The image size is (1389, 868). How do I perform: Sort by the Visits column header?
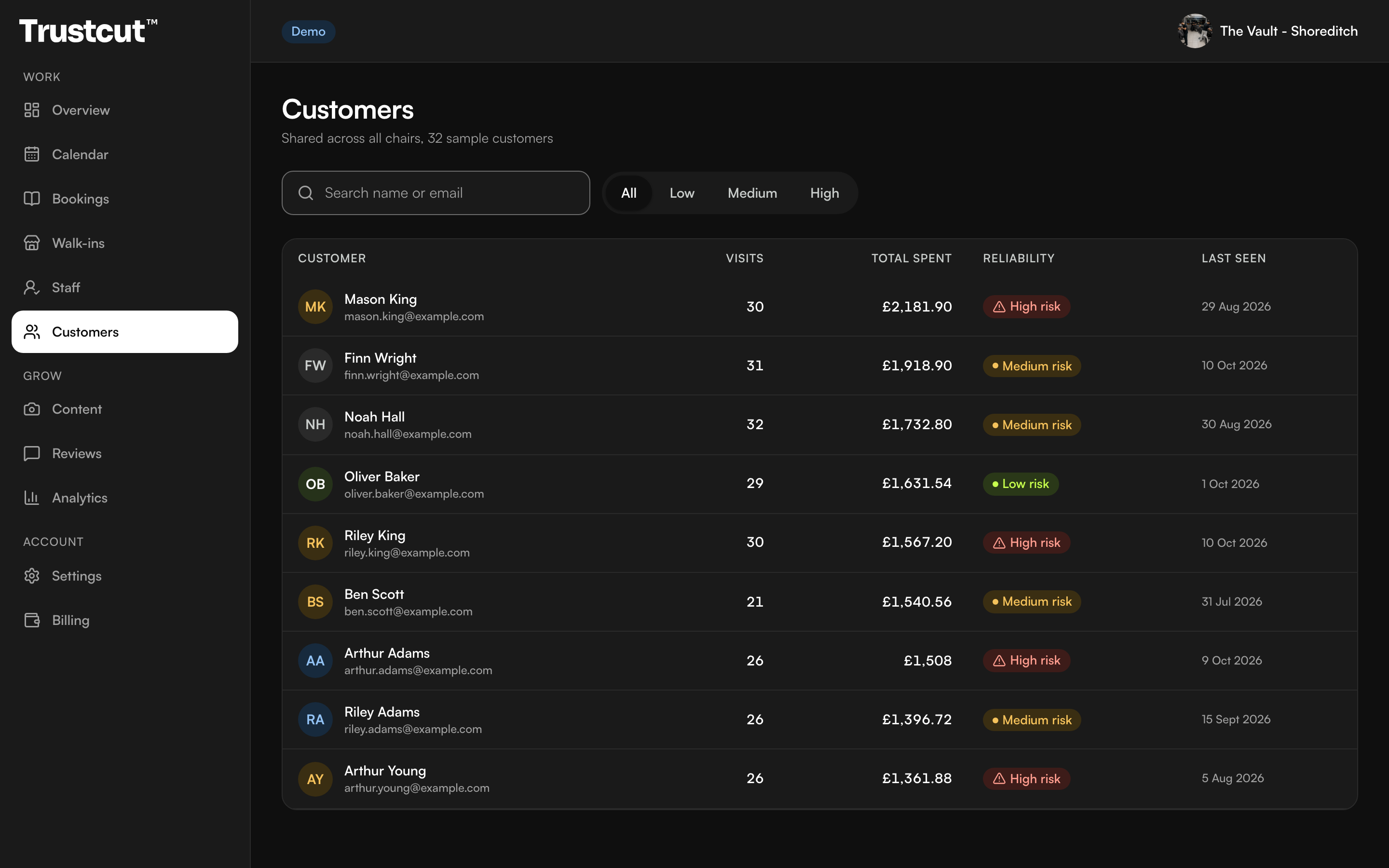point(745,258)
